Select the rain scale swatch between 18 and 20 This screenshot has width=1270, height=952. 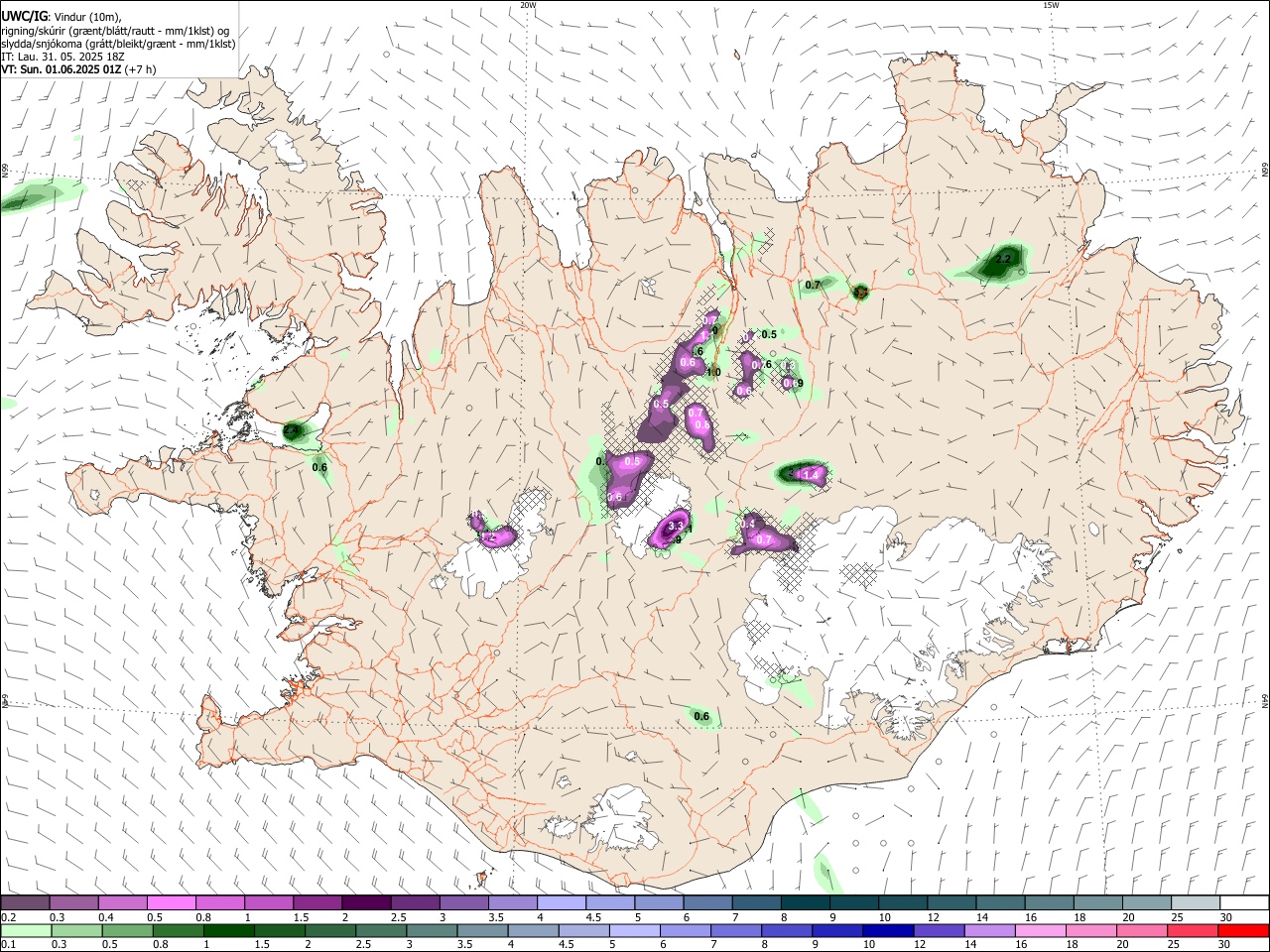pos(1091,930)
